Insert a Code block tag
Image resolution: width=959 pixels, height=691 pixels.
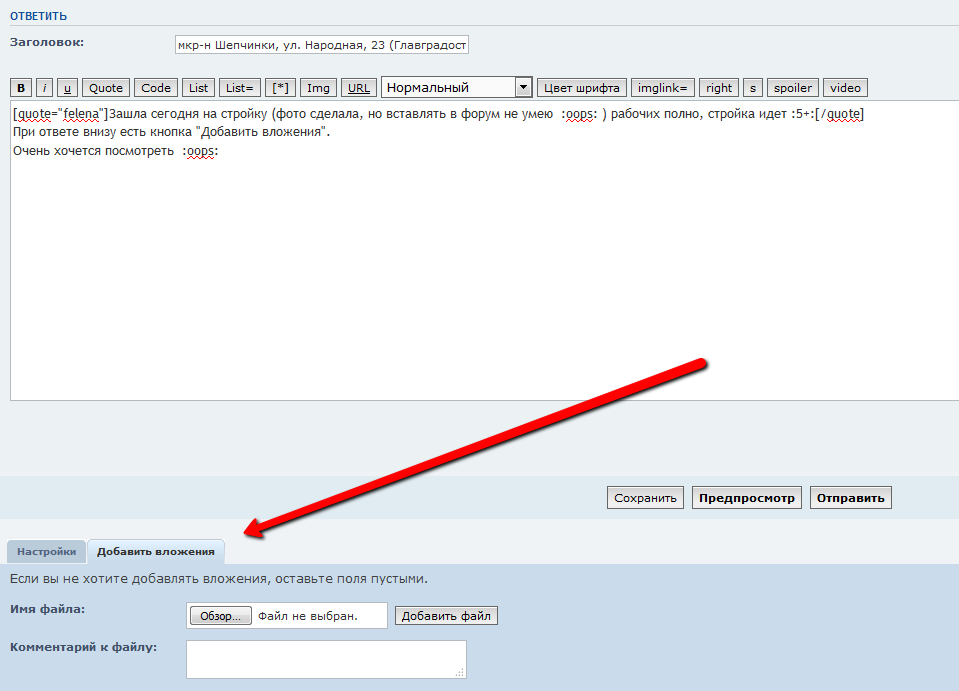[156, 88]
